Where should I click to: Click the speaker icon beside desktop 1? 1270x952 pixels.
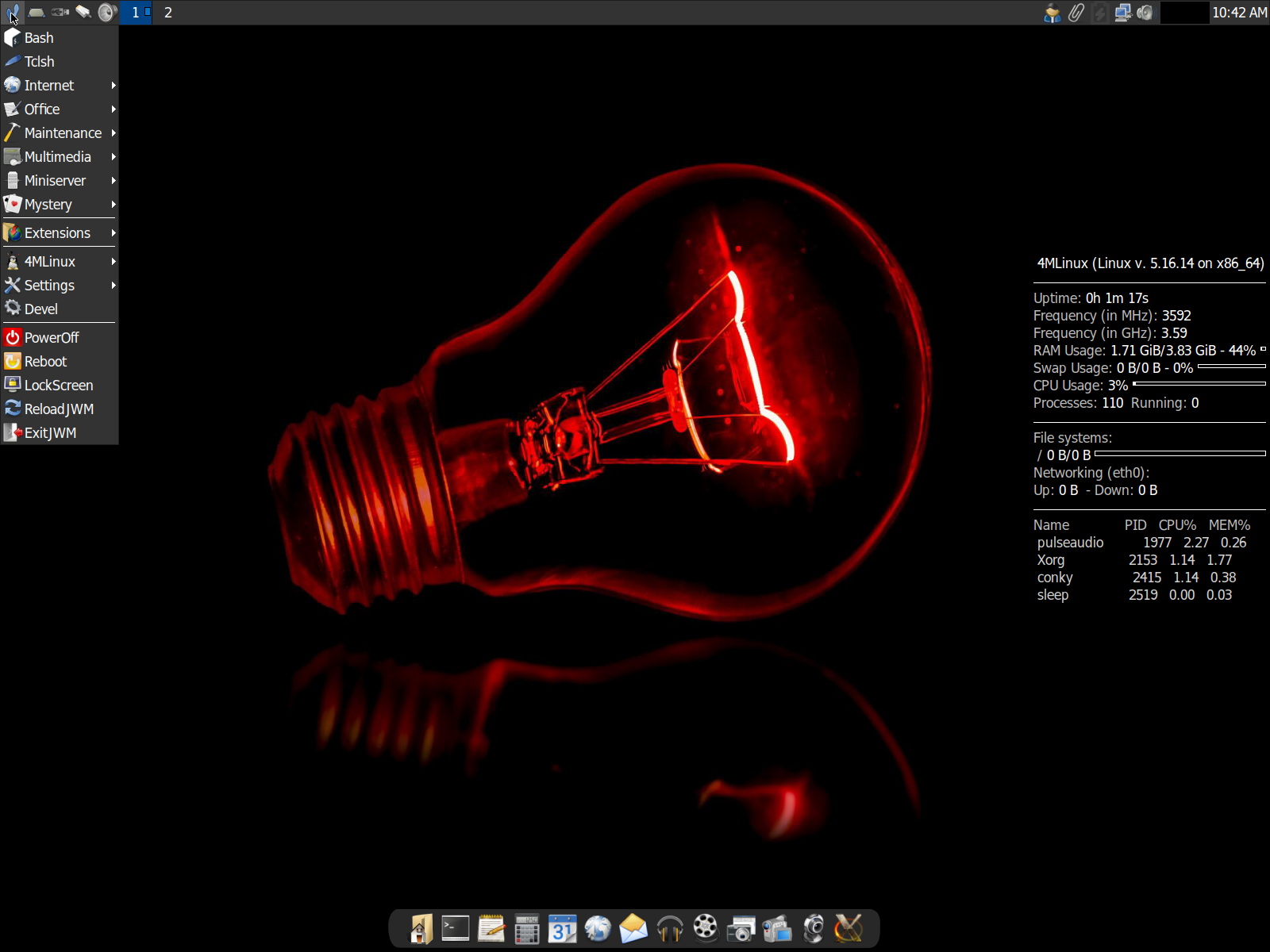[x=107, y=13]
